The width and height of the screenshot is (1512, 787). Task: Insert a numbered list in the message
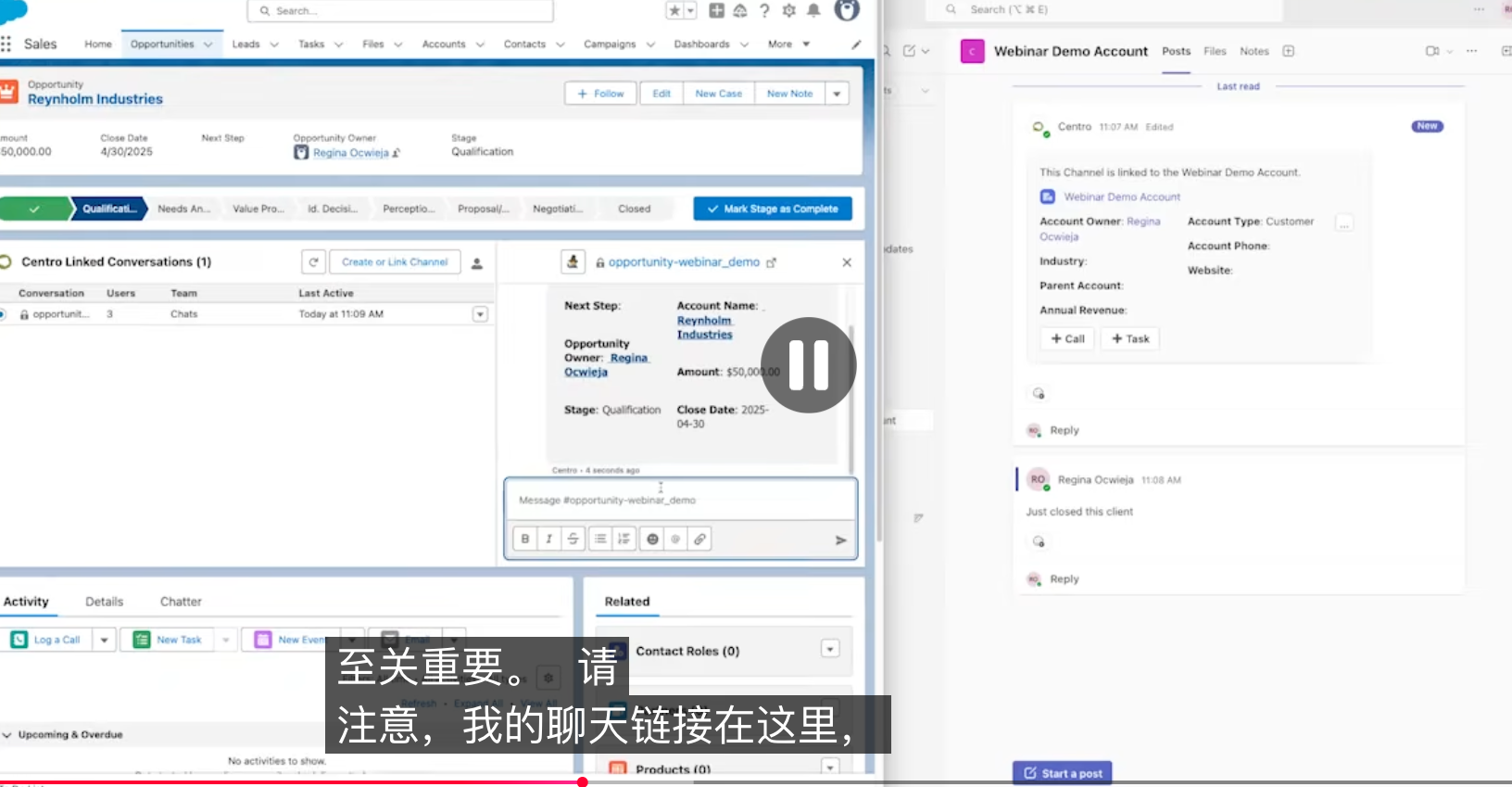click(624, 539)
